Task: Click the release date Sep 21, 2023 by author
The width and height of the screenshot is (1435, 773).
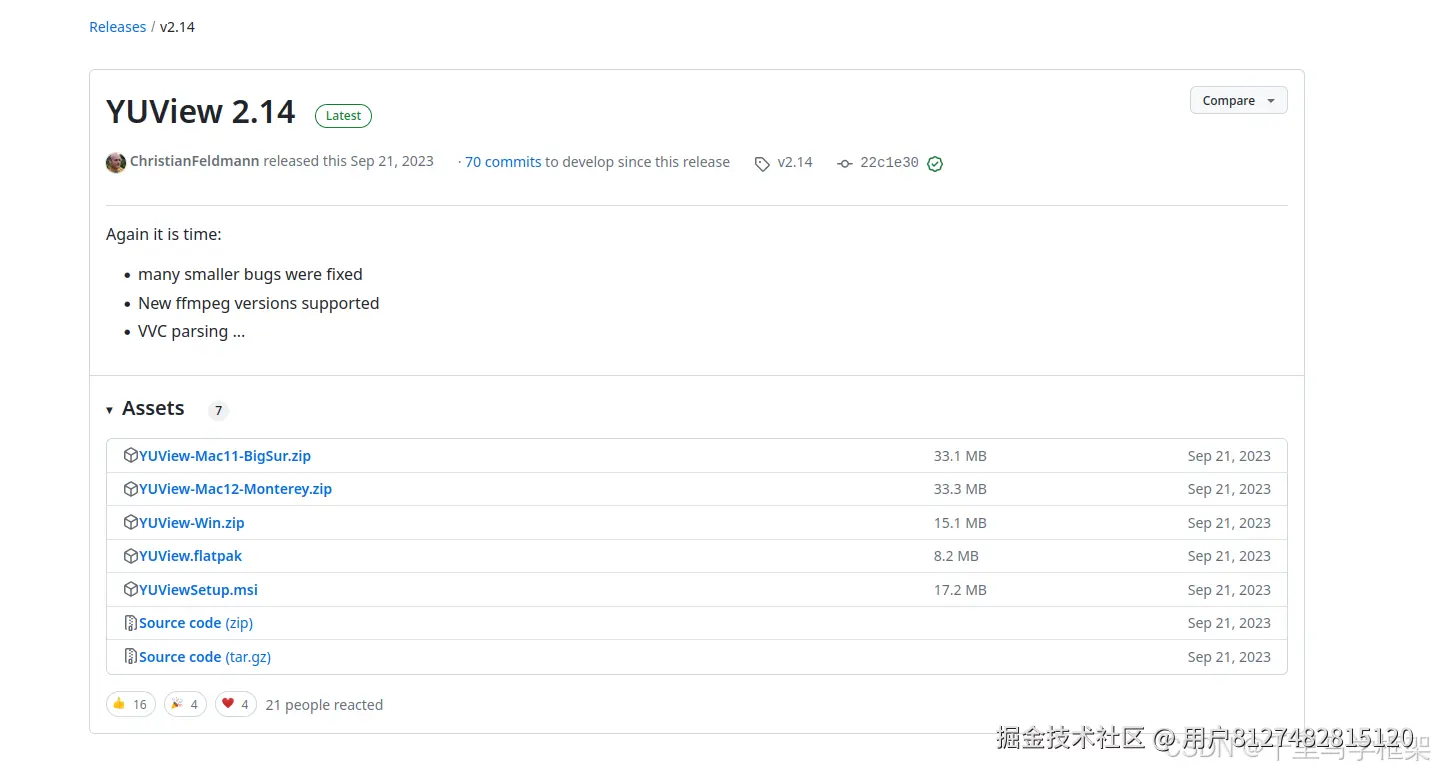Action: pos(392,161)
